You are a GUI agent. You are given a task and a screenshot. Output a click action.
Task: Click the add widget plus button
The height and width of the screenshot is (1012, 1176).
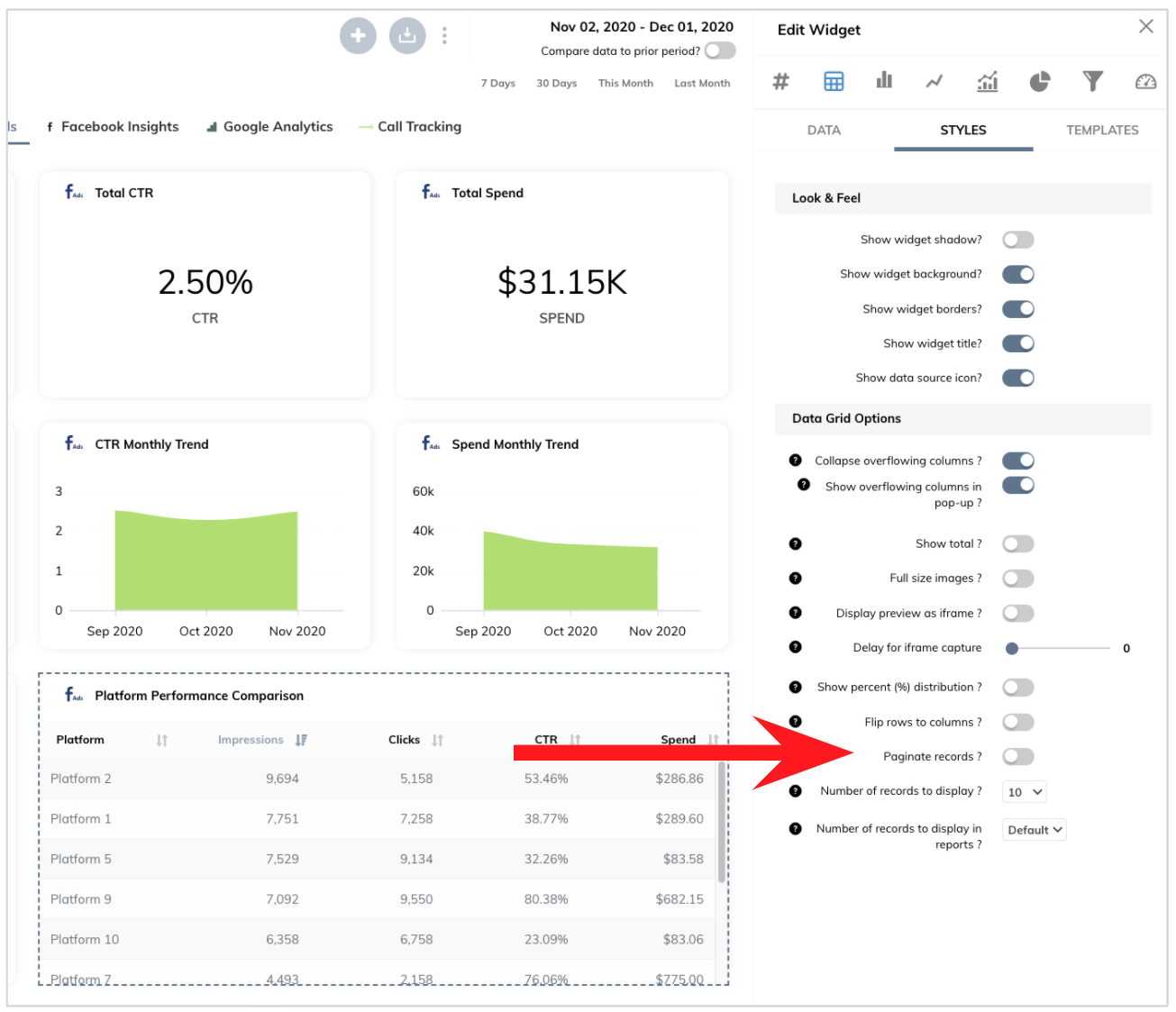click(358, 35)
